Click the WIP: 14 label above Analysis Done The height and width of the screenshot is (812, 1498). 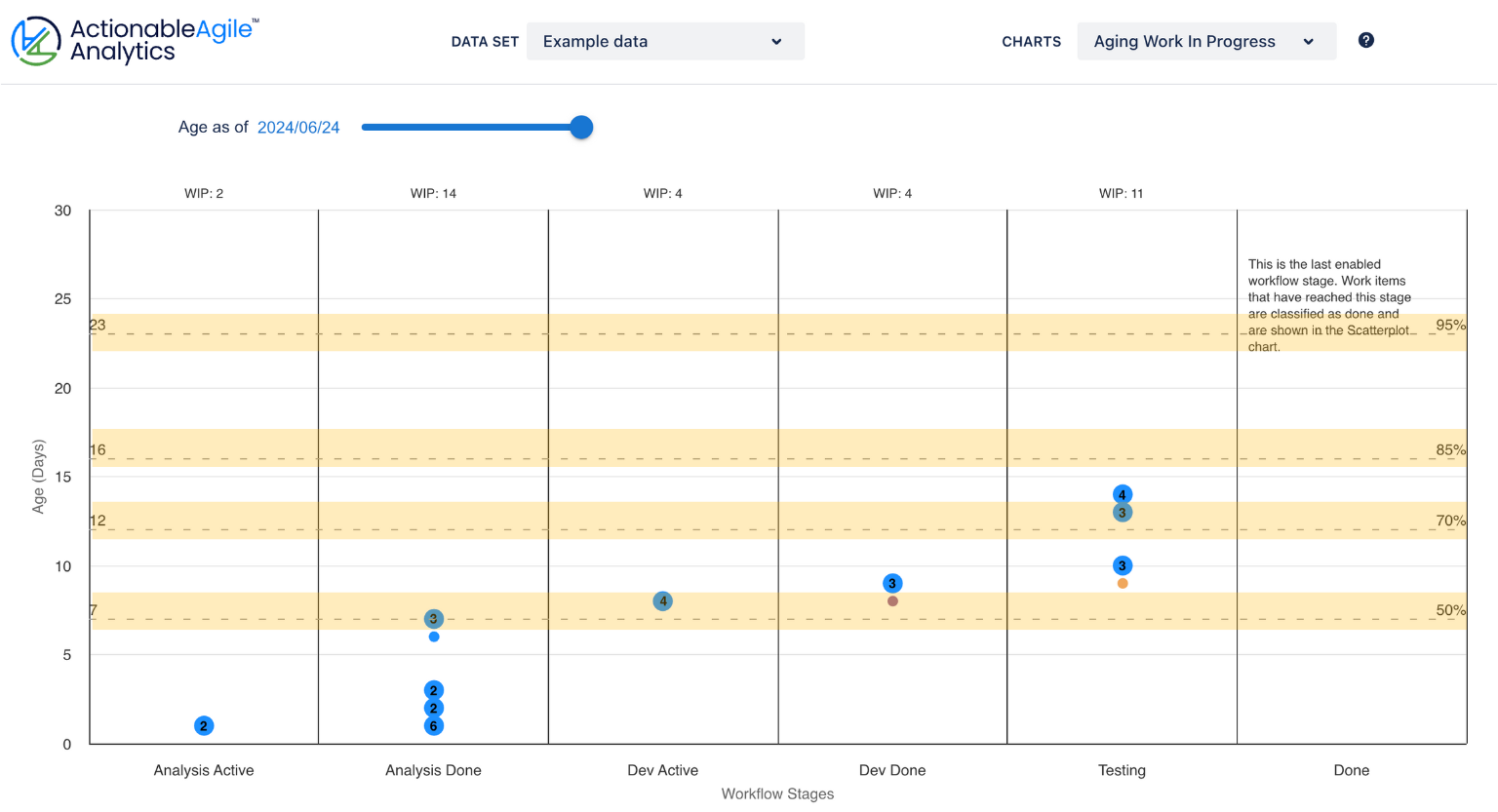[433, 193]
